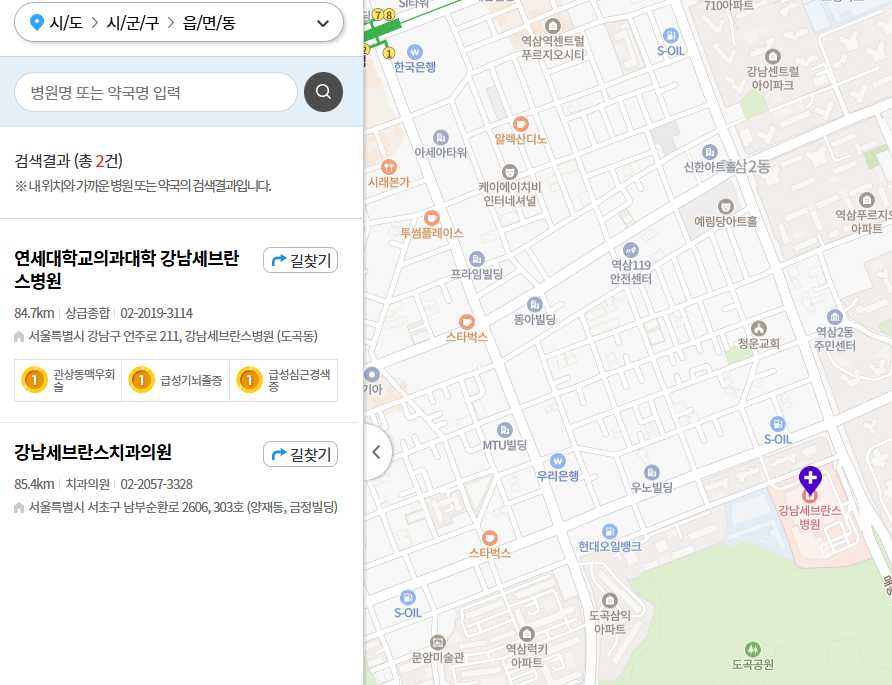Click the 시래본가 restaurant icon on the map
892x685 pixels.
[389, 167]
